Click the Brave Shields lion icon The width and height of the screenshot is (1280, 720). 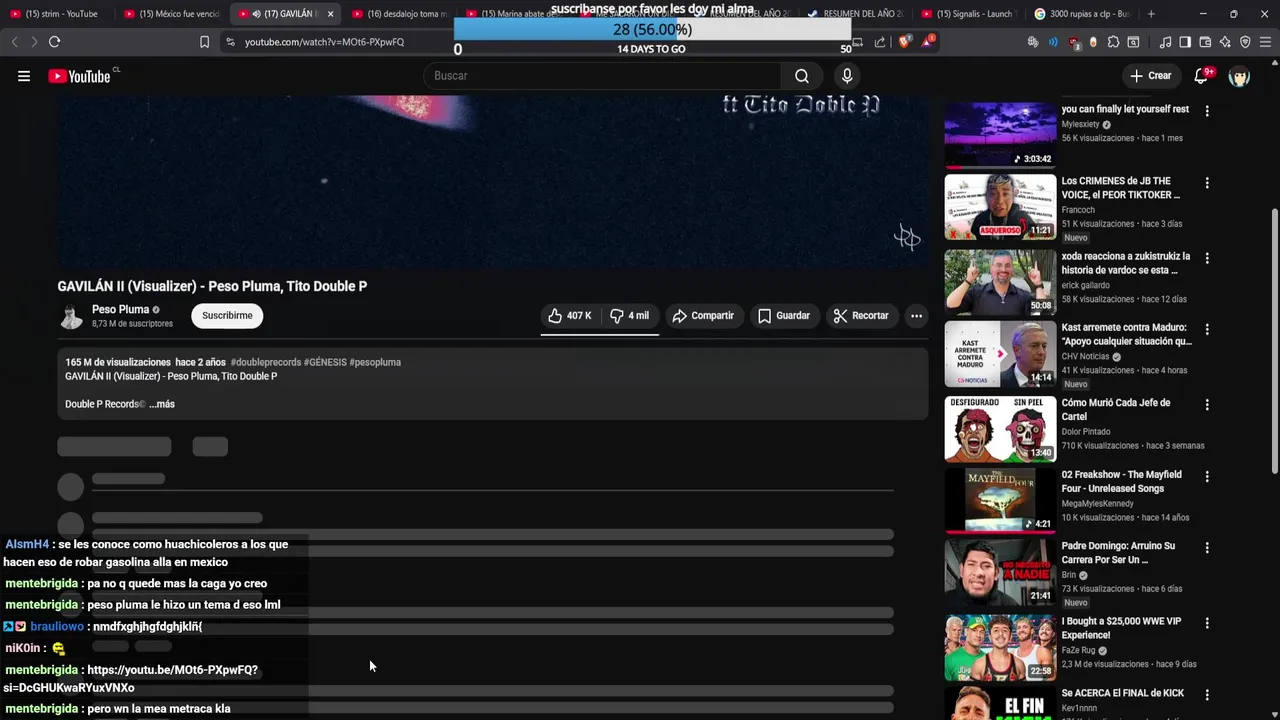tap(906, 42)
